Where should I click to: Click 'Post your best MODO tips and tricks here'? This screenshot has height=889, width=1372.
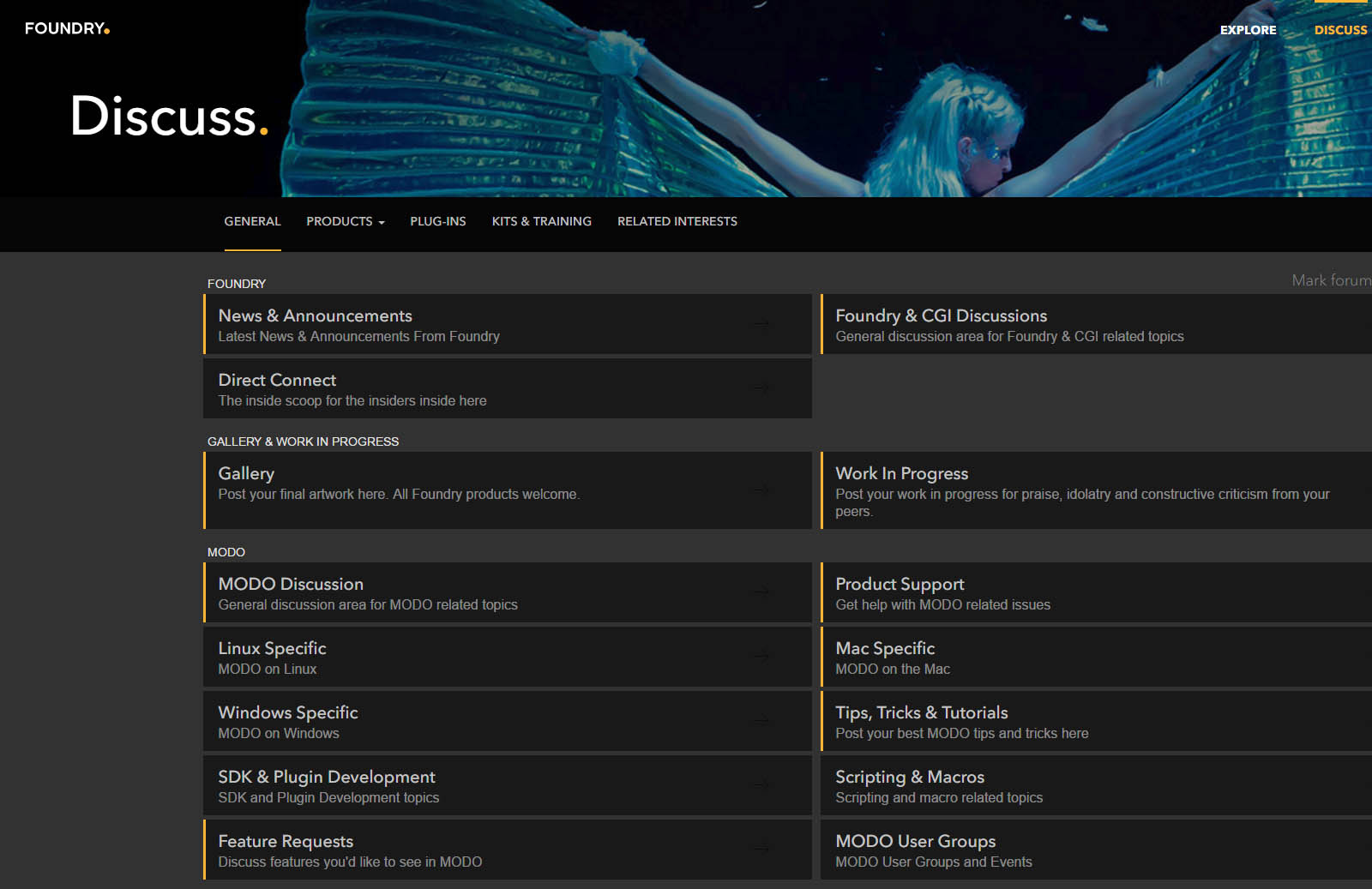pos(962,733)
